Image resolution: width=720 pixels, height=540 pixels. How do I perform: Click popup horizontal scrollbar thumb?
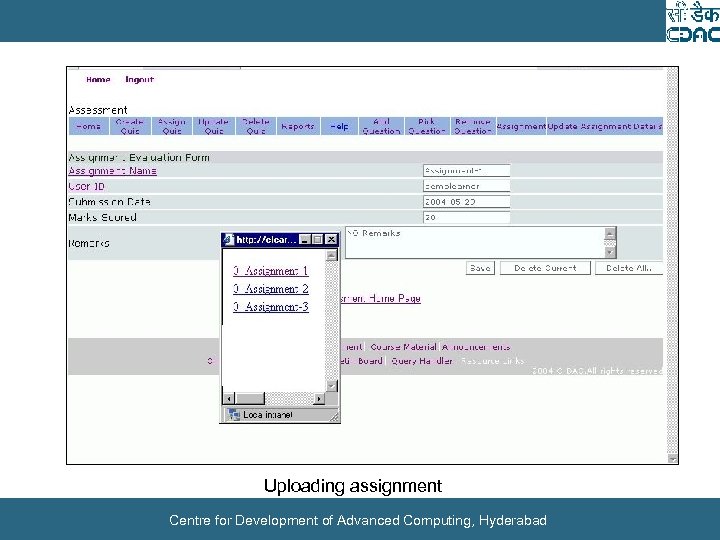(x=249, y=398)
